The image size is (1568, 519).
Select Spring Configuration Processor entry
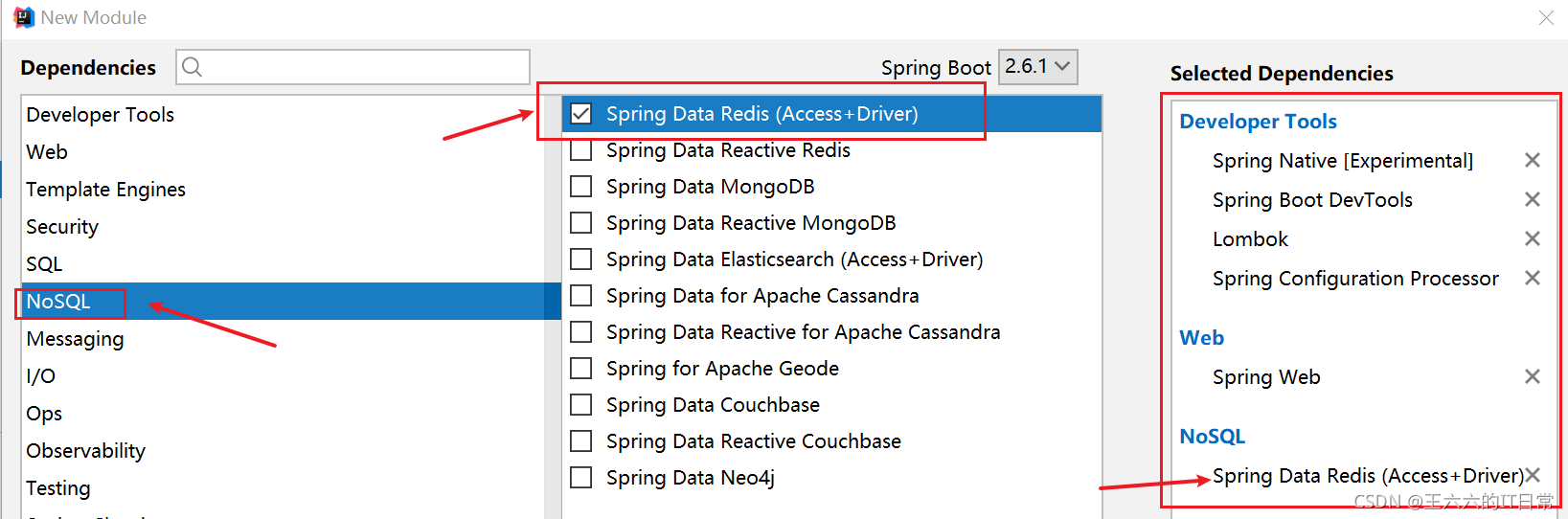[x=1355, y=279]
